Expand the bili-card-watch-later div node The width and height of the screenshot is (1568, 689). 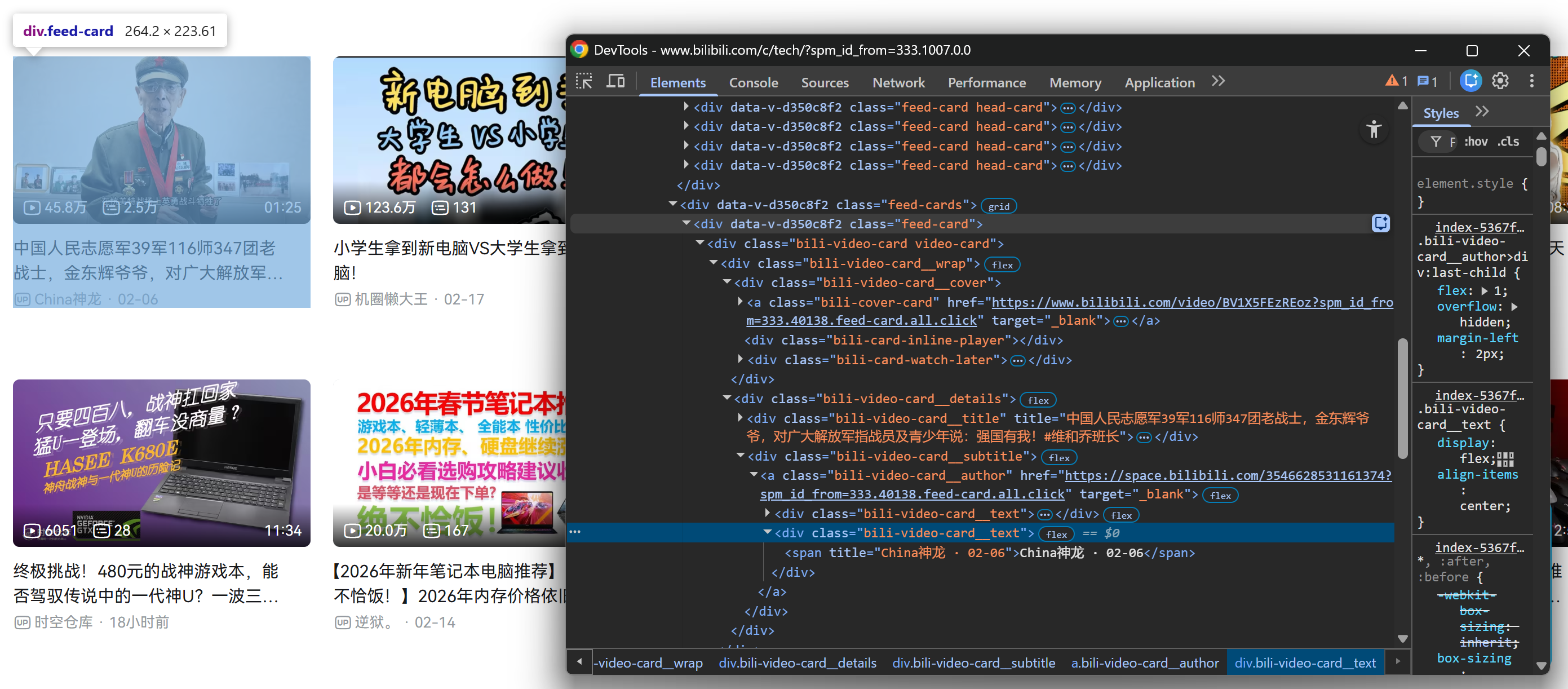click(x=740, y=360)
